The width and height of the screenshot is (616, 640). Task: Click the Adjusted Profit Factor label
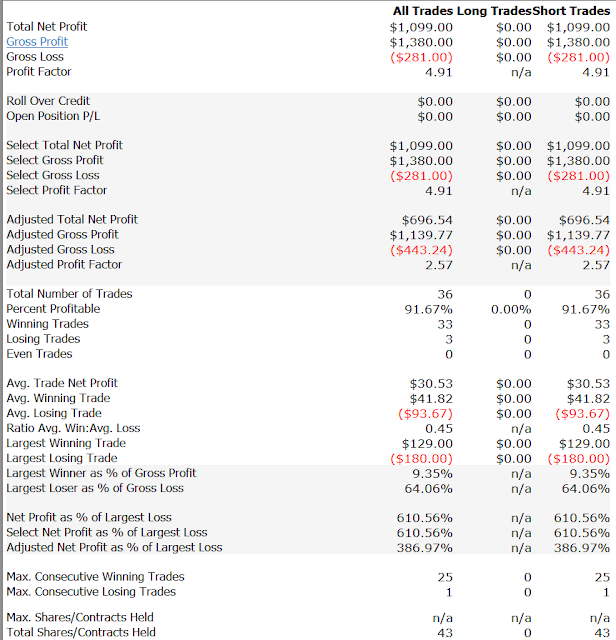64,264
